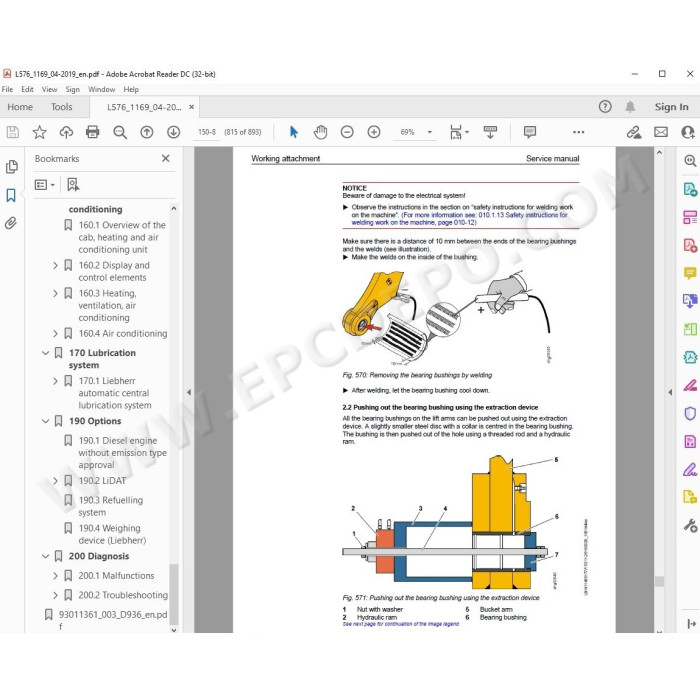
Task: Click the zoom out minus icon
Action: tap(347, 132)
